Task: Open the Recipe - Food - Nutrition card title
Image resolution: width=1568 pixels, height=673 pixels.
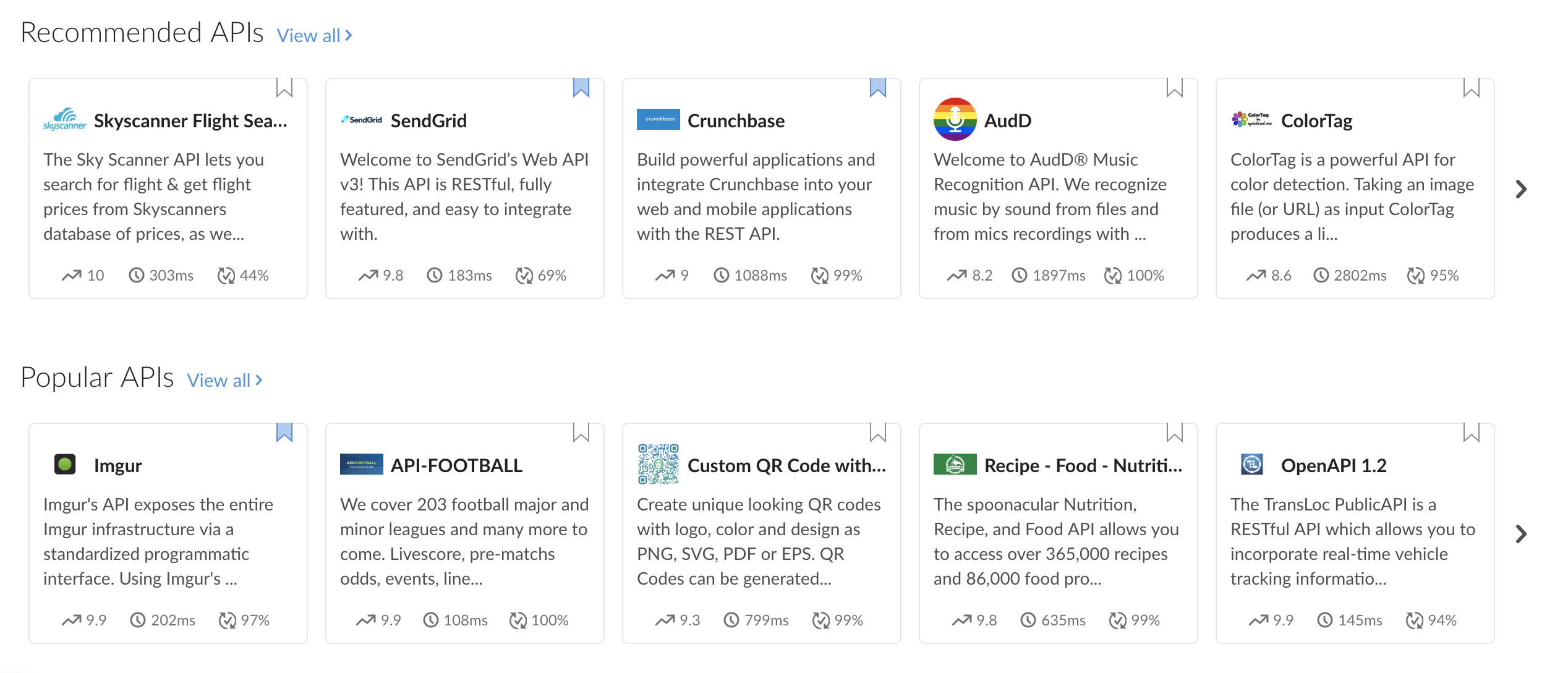Action: [x=1083, y=465]
